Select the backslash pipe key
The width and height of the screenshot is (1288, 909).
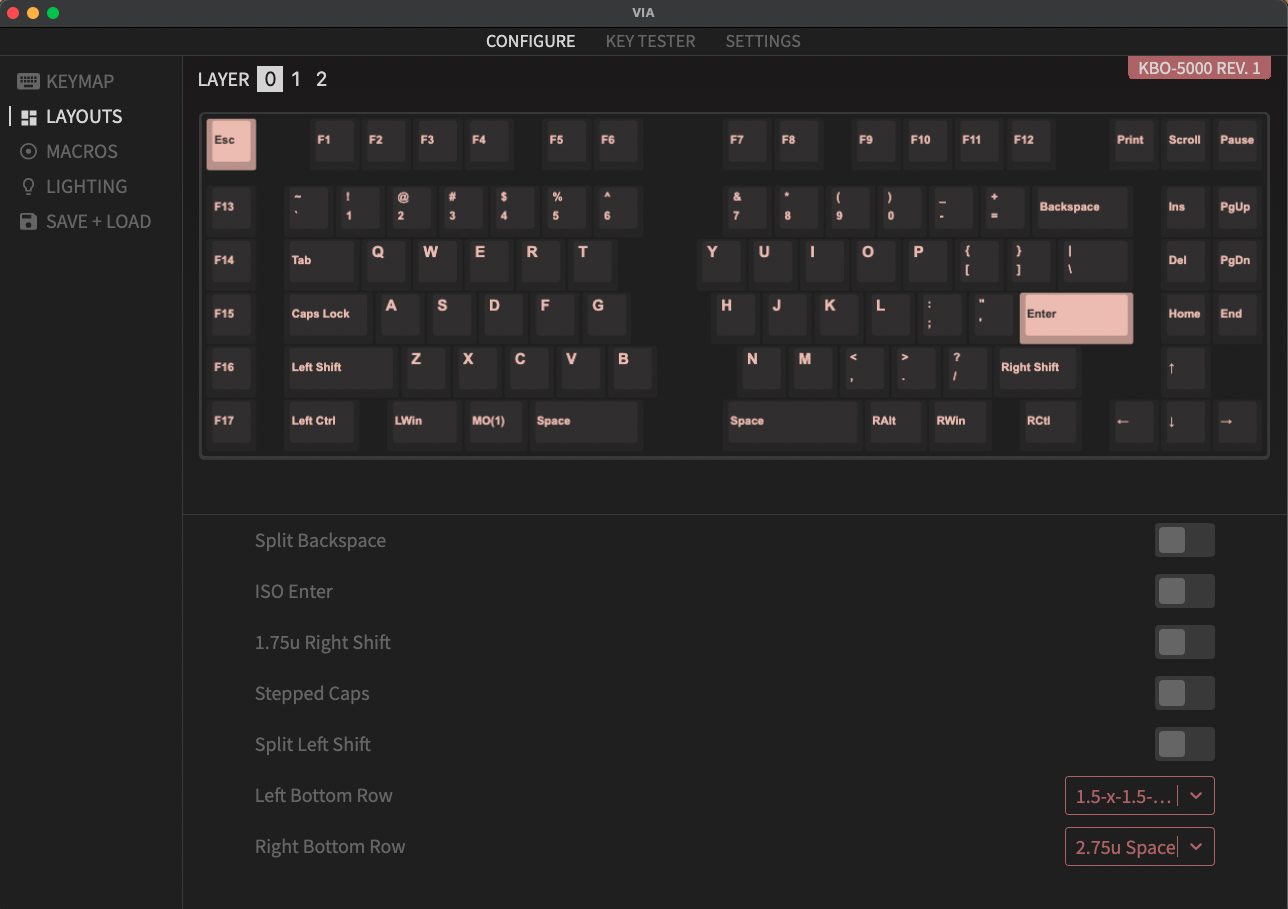pyautogui.click(x=1095, y=264)
